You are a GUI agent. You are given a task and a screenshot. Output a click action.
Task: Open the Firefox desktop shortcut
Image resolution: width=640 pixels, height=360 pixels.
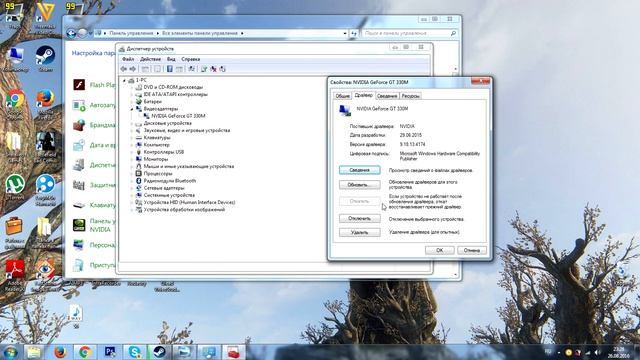tap(45, 104)
